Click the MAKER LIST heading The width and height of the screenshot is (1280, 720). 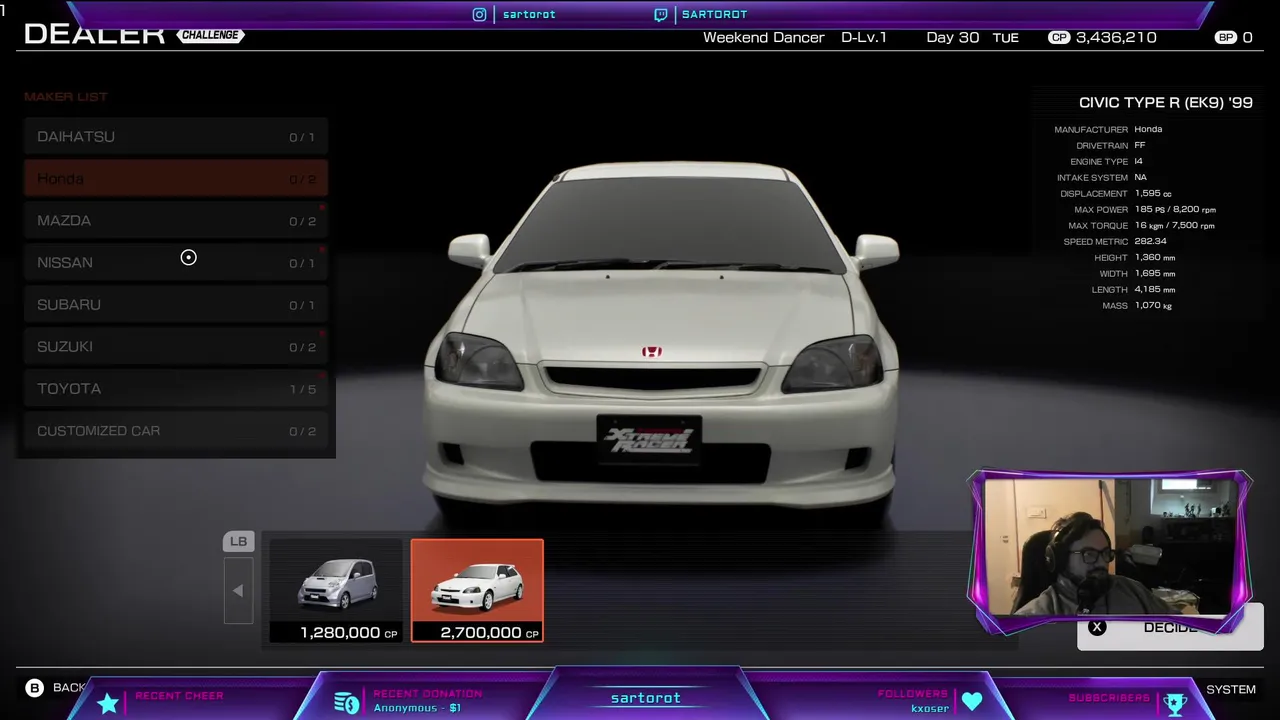pyautogui.click(x=65, y=97)
